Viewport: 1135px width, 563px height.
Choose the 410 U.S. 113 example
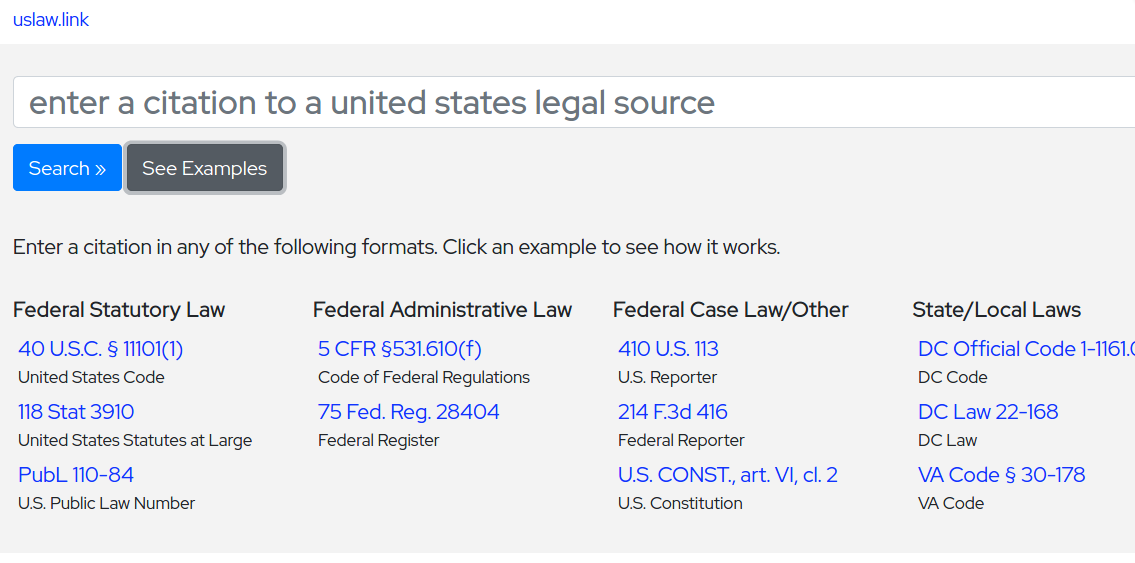(668, 349)
